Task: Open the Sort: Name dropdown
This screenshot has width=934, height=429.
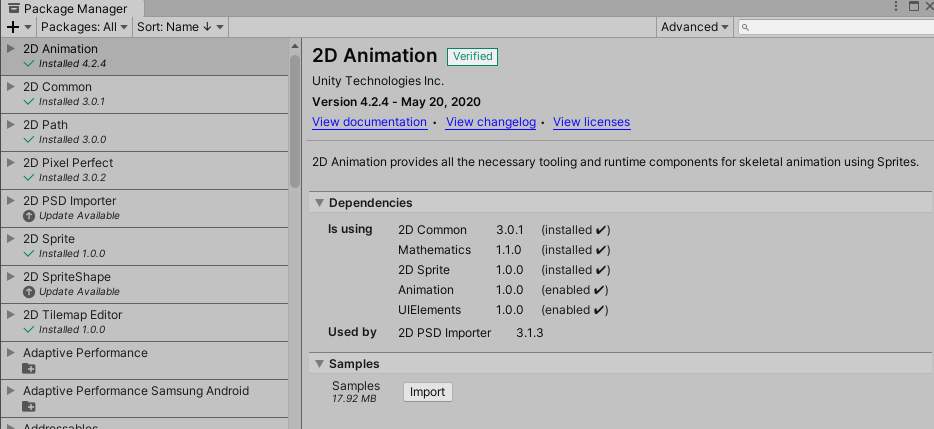Action: [180, 27]
